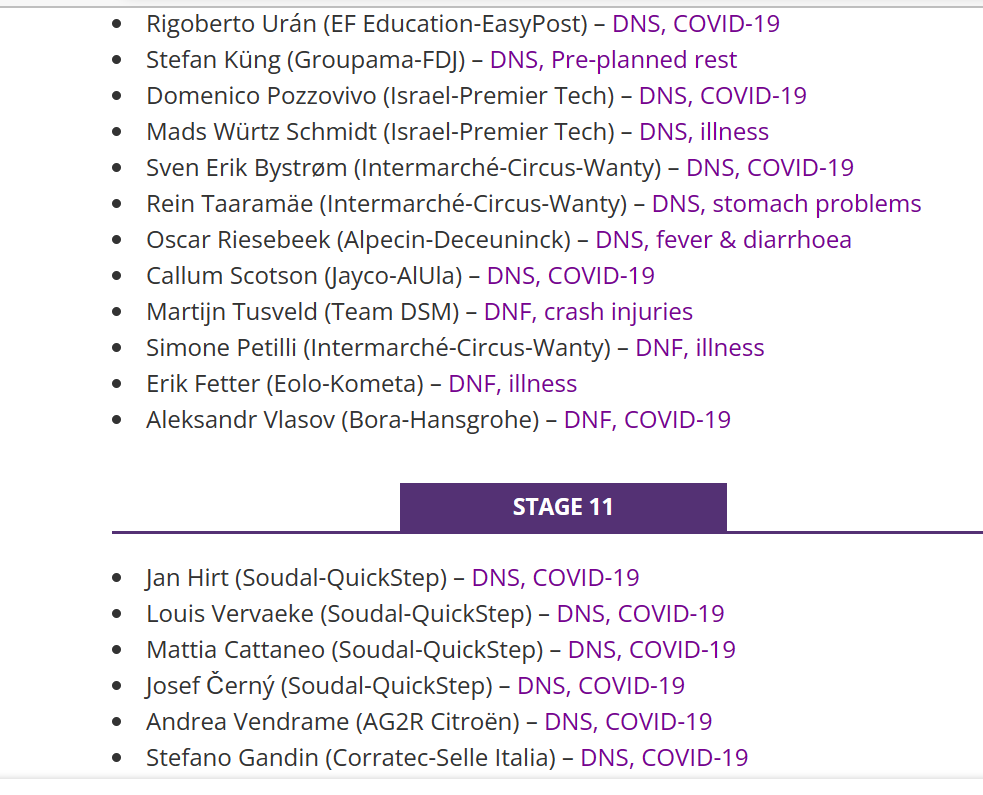Open Aleksandr Vlasov's "DNF, COVID-19" link
Screen dimensions: 983x795
coord(647,420)
